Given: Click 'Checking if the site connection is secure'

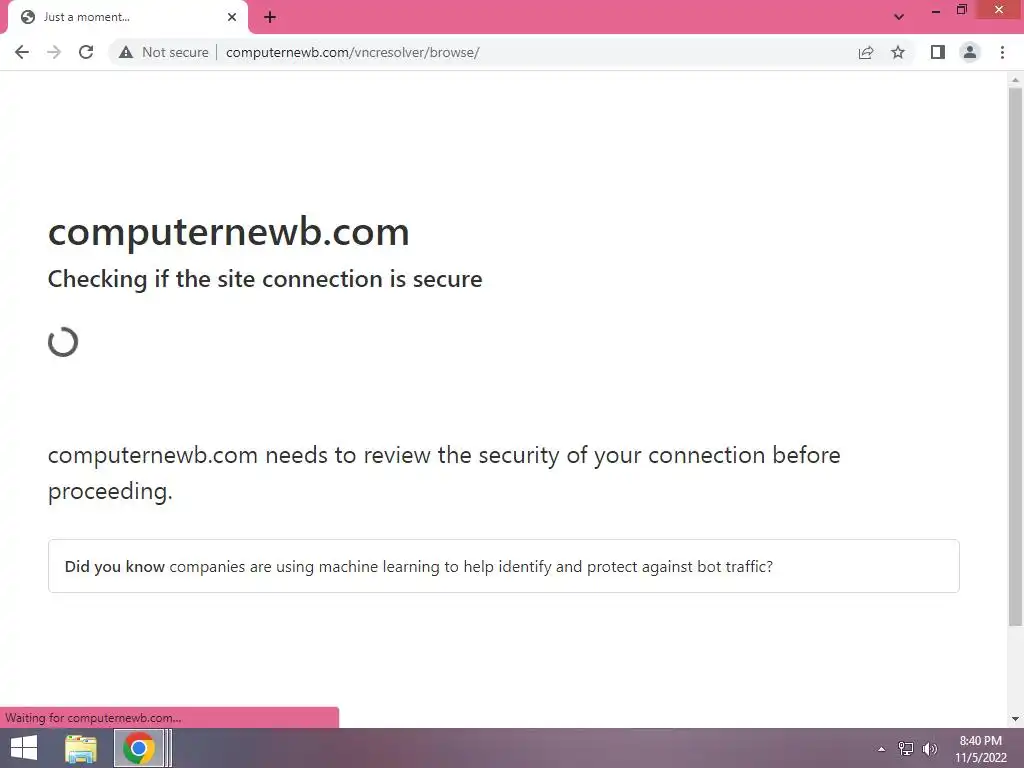Looking at the screenshot, I should pos(265,279).
